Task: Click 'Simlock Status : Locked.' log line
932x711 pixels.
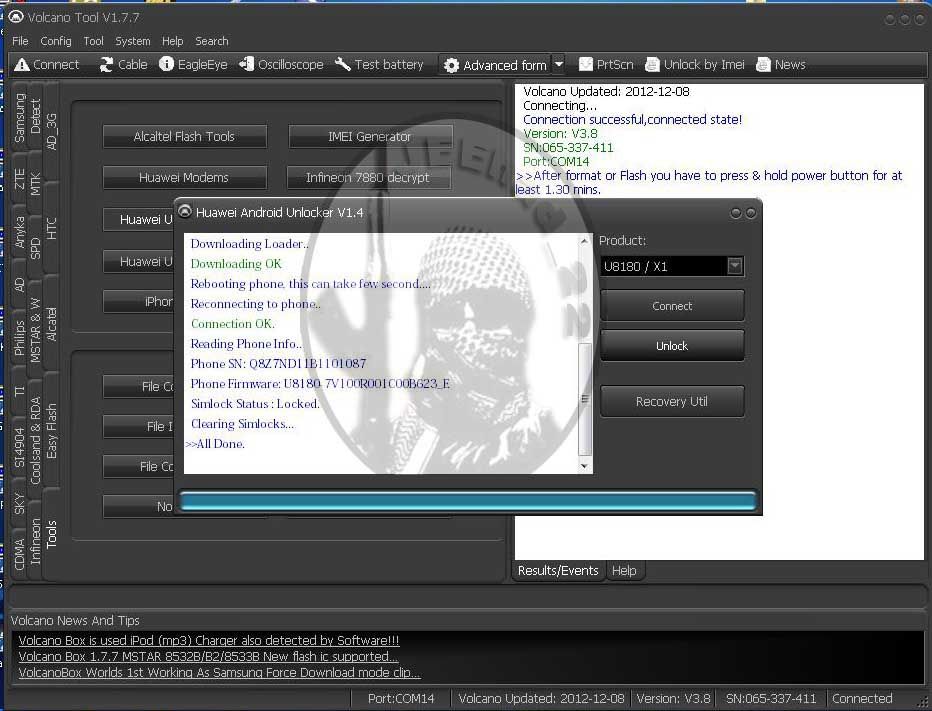Action: coord(255,404)
